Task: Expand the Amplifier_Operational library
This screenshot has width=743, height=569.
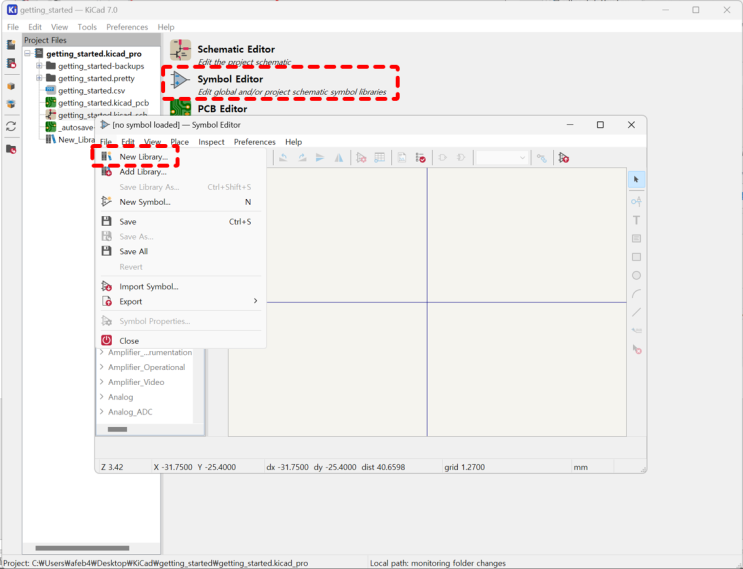Action: coord(101,367)
